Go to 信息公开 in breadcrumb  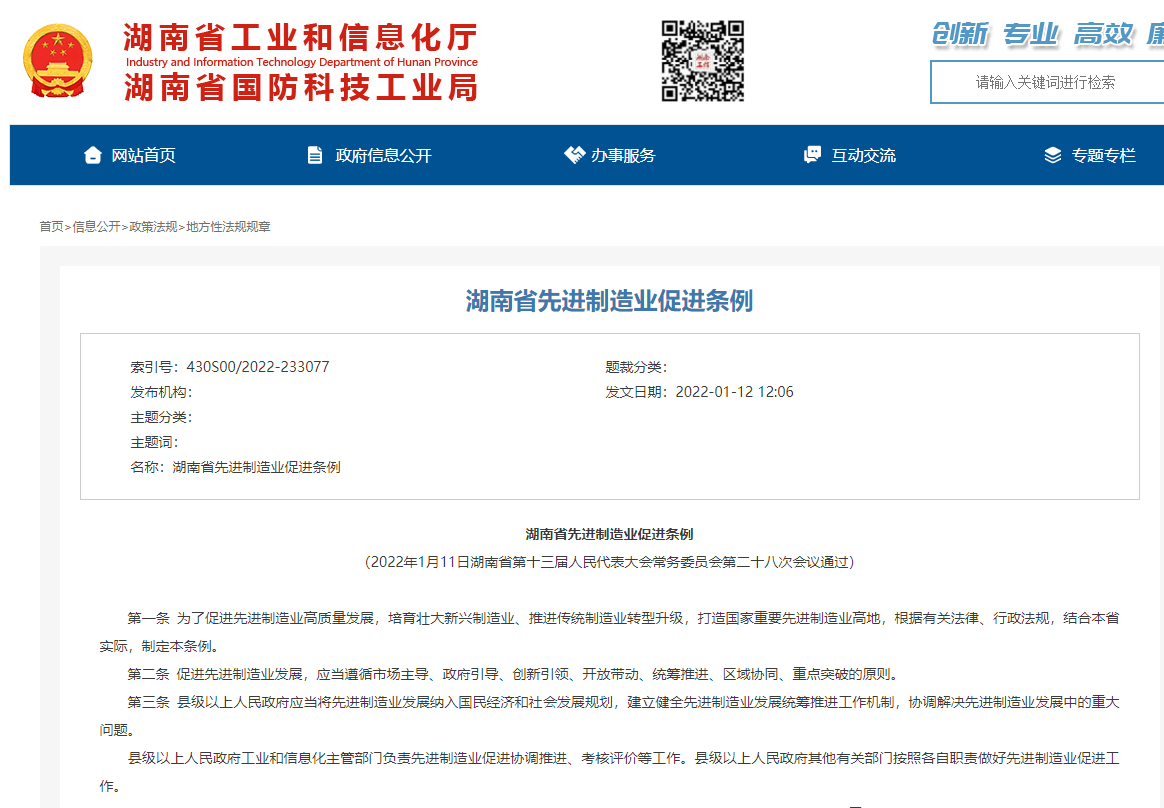click(97, 227)
